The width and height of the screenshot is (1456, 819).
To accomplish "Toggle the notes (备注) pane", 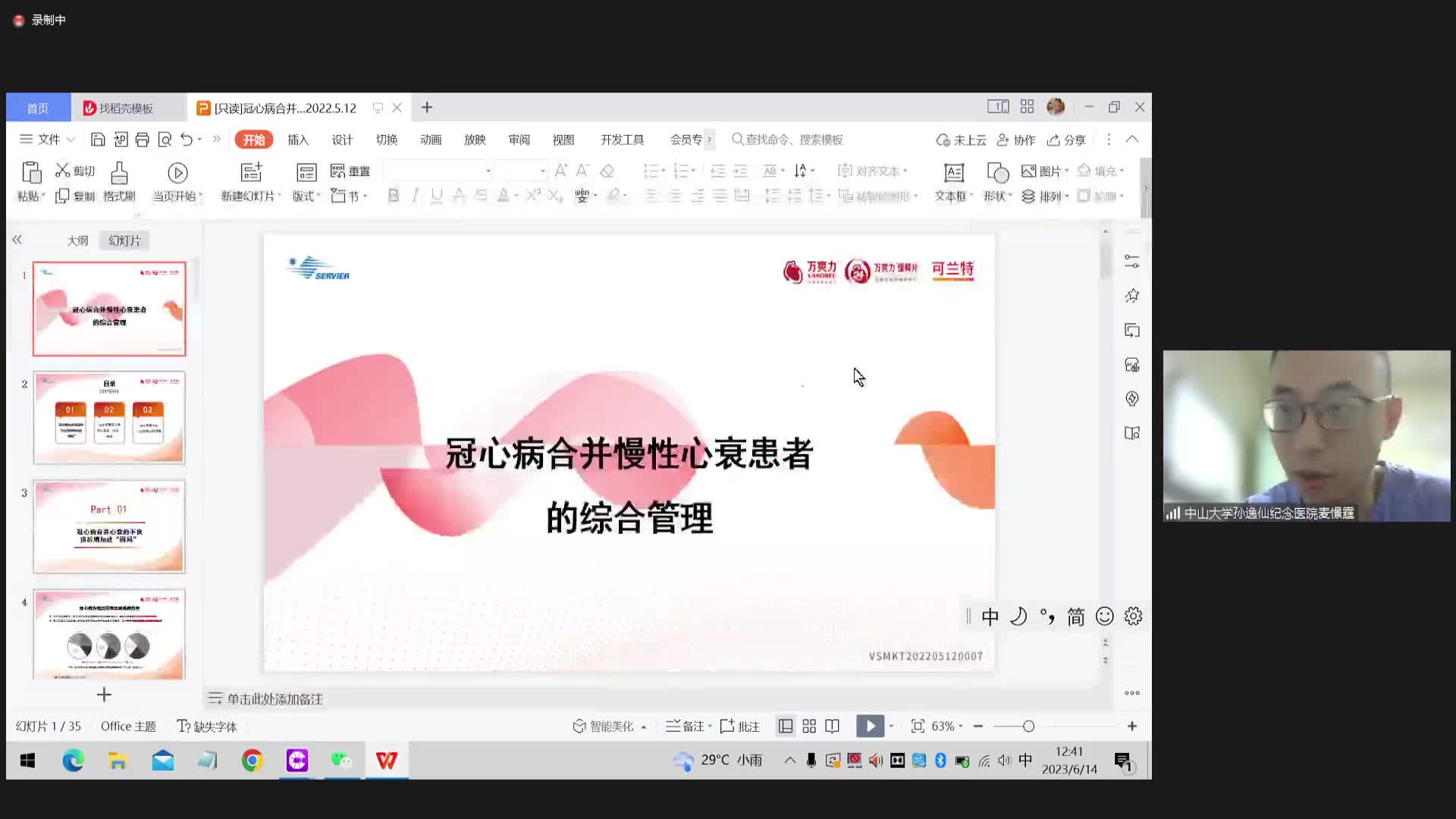I will (x=686, y=726).
